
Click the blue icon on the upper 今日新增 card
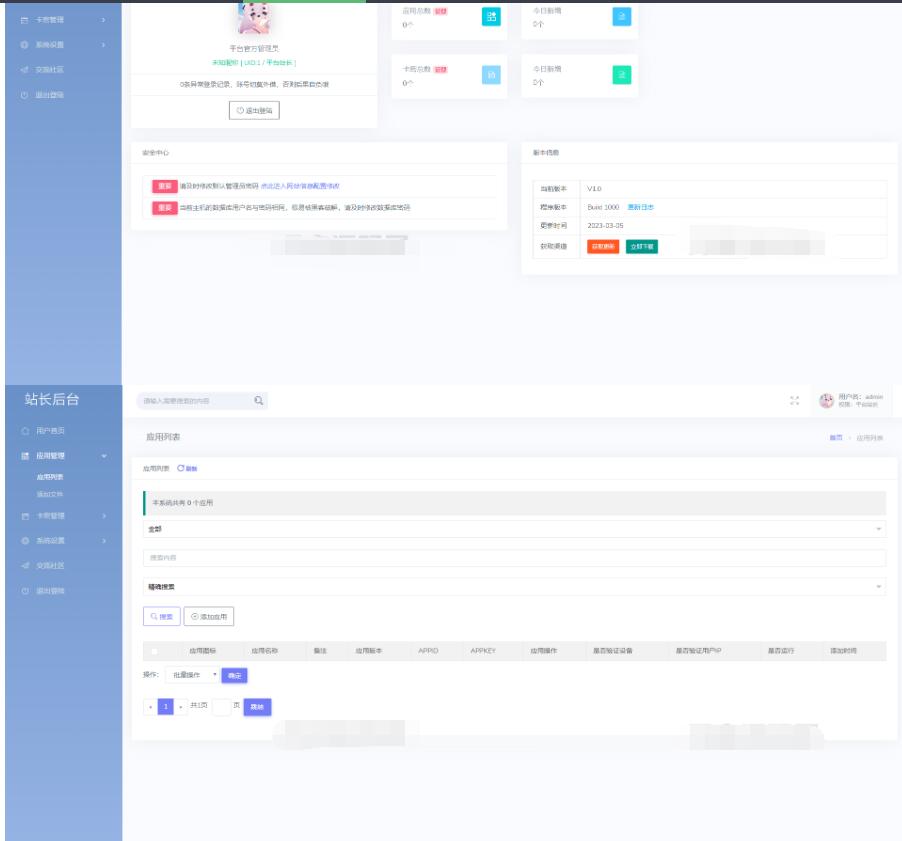click(621, 16)
